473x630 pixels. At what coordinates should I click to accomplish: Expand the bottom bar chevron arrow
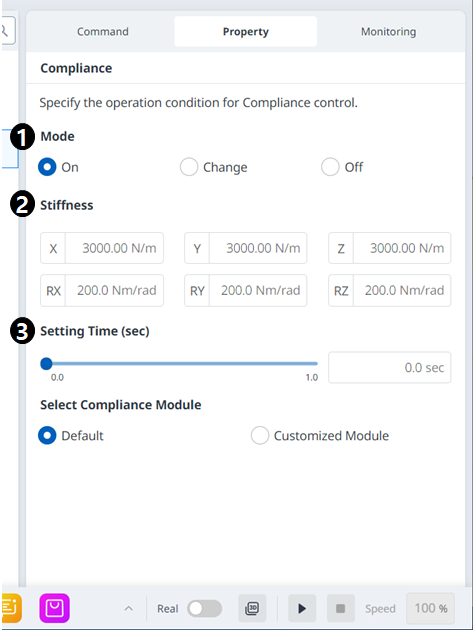point(129,608)
